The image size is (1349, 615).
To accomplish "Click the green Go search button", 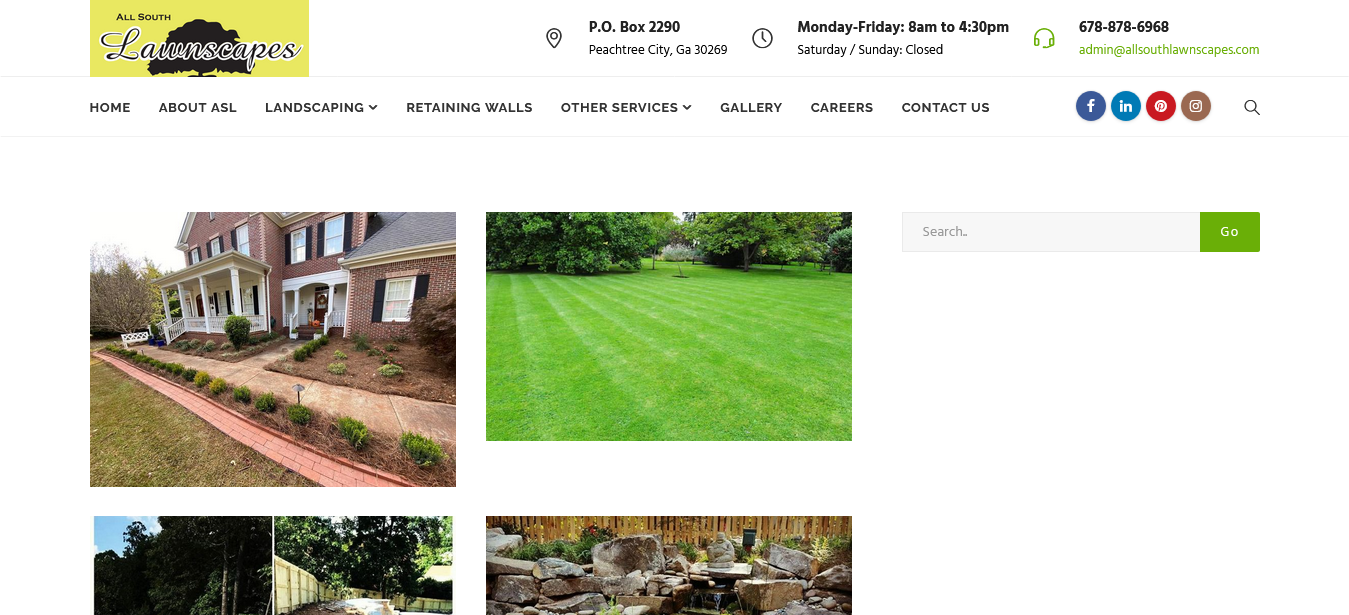I will (x=1229, y=232).
